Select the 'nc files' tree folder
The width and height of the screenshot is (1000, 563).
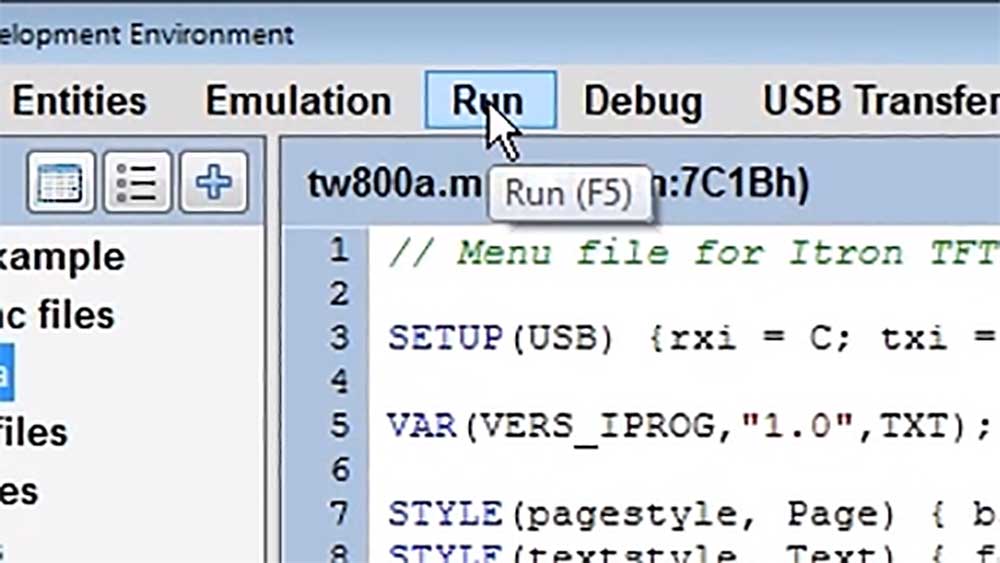pos(57,315)
